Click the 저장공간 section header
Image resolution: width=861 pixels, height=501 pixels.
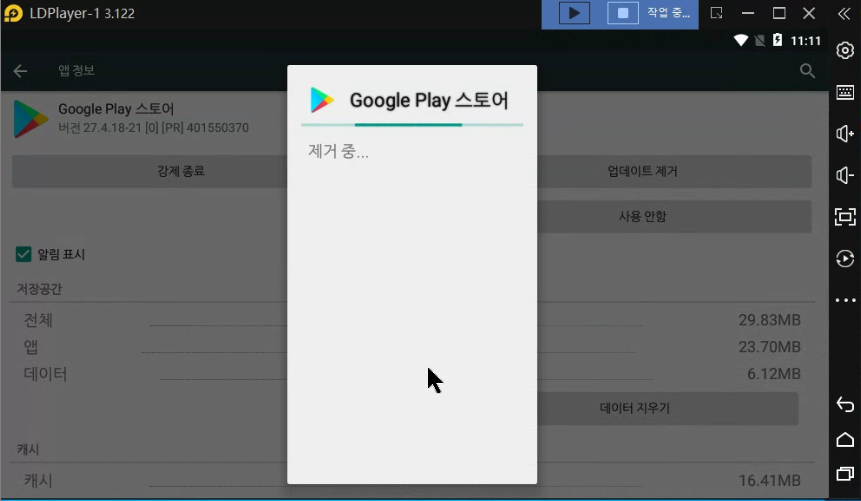point(40,289)
